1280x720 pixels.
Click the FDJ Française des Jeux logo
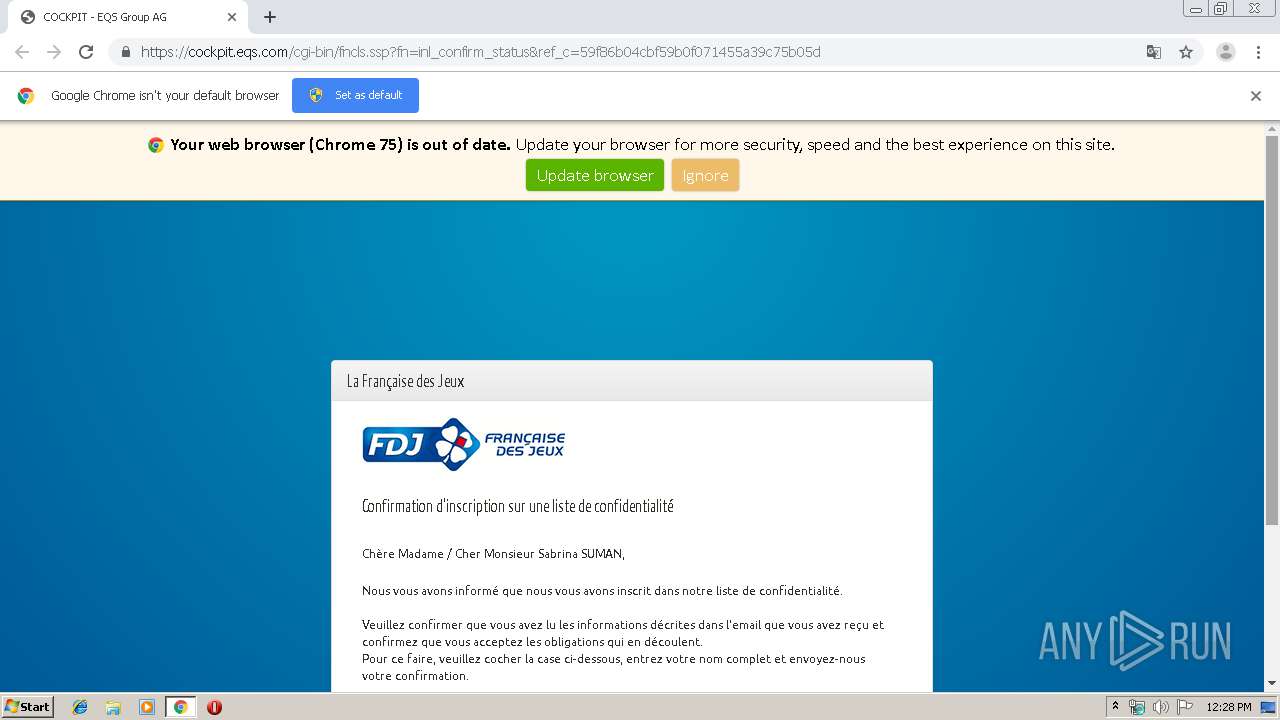point(464,444)
